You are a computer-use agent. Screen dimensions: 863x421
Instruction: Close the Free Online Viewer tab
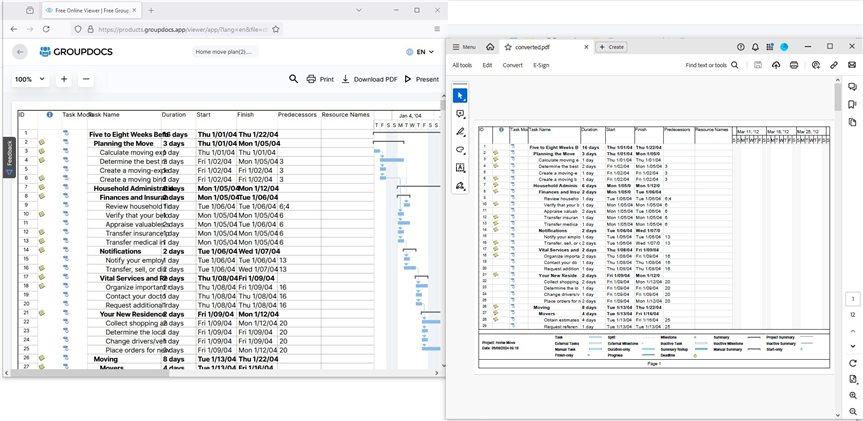click(135, 10)
